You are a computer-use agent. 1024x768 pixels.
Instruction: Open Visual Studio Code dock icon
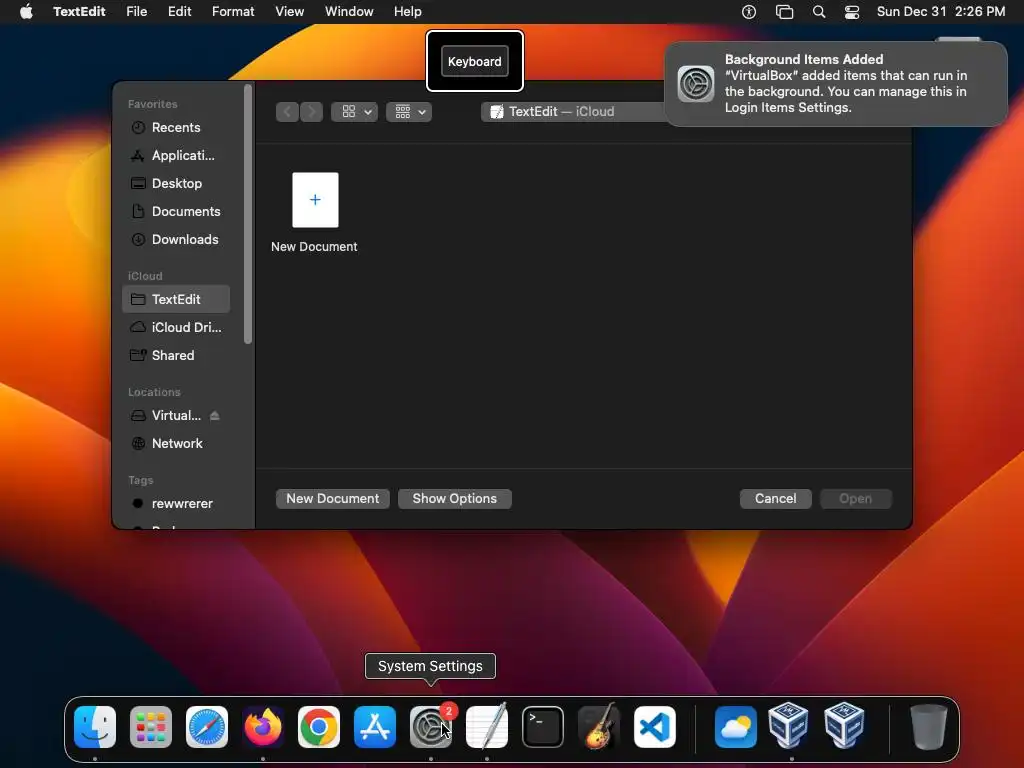pos(655,727)
